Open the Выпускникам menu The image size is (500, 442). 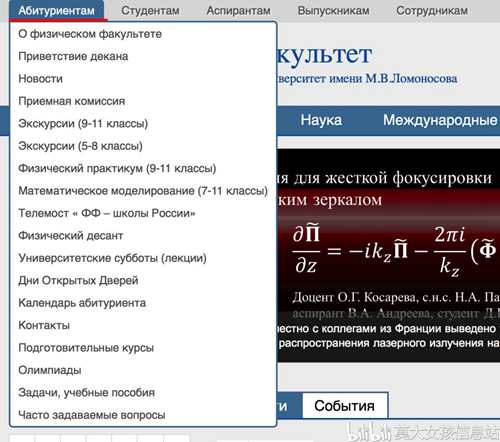[x=333, y=11]
